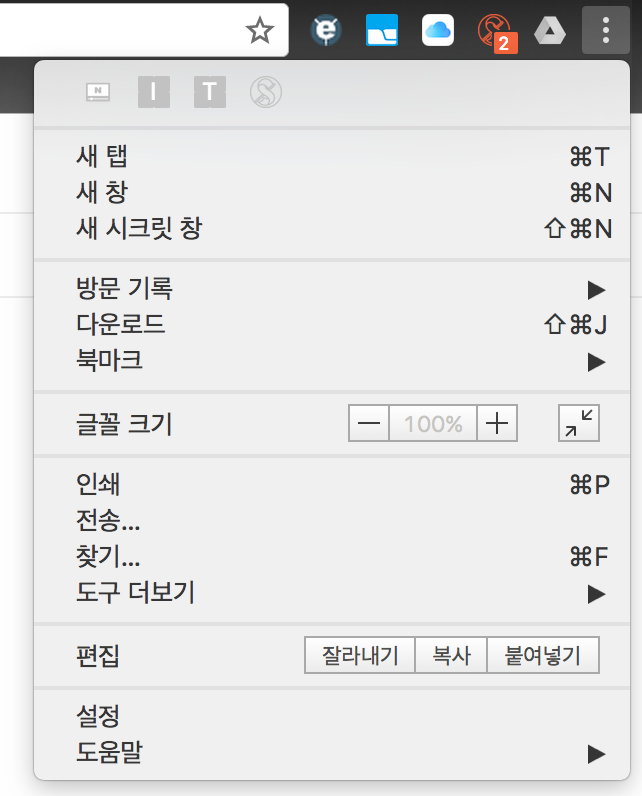This screenshot has height=796, width=642.
Task: Select Find (찾기...)
Action: [x=332, y=556]
